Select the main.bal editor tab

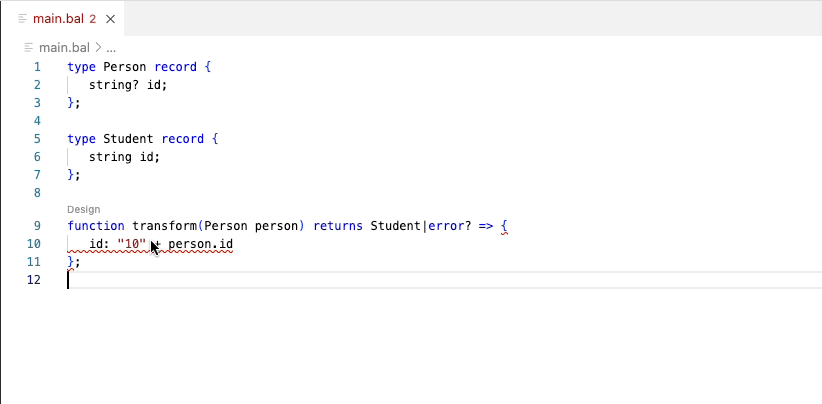click(62, 19)
